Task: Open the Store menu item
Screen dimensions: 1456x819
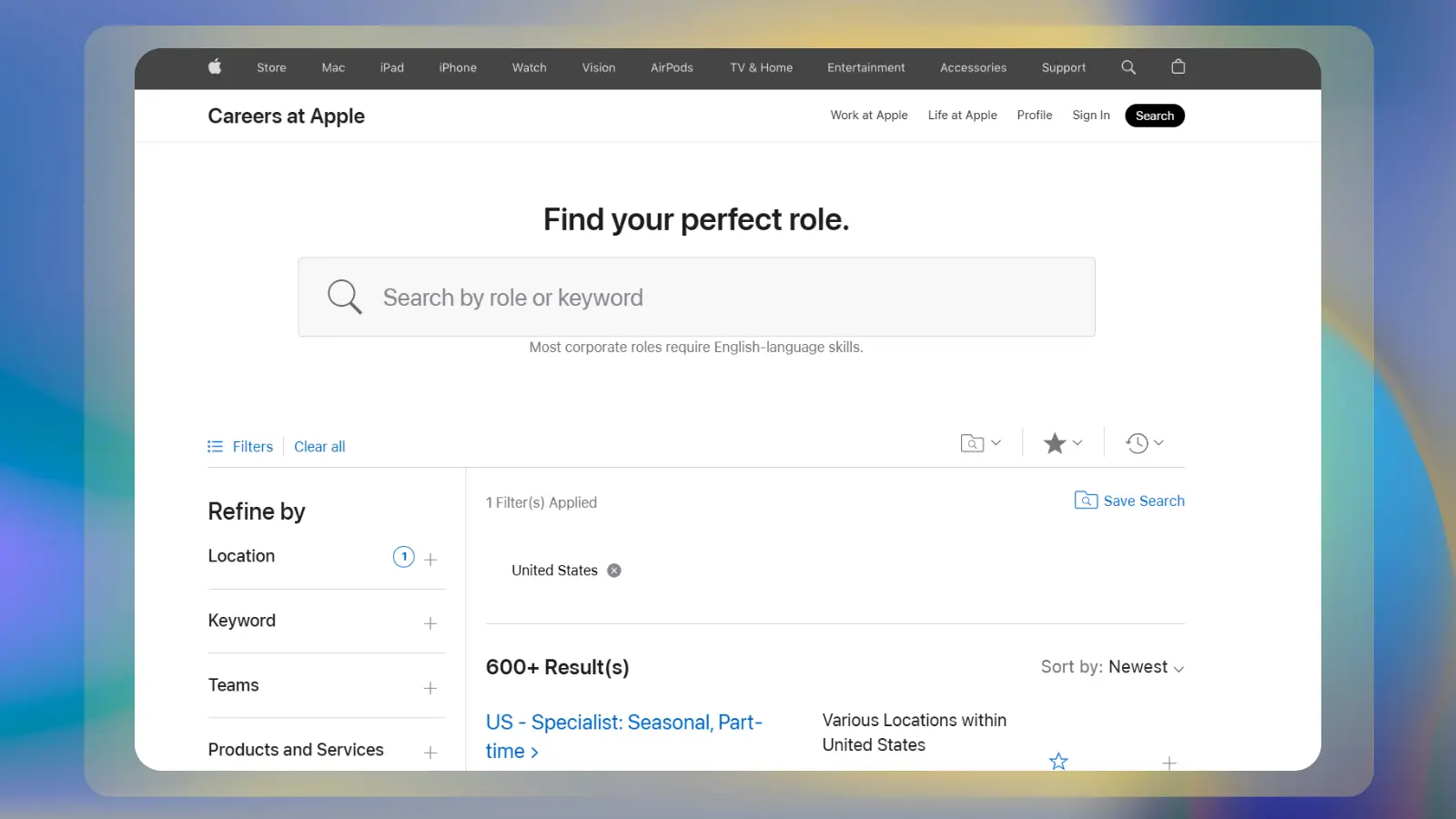Action: 271,67
